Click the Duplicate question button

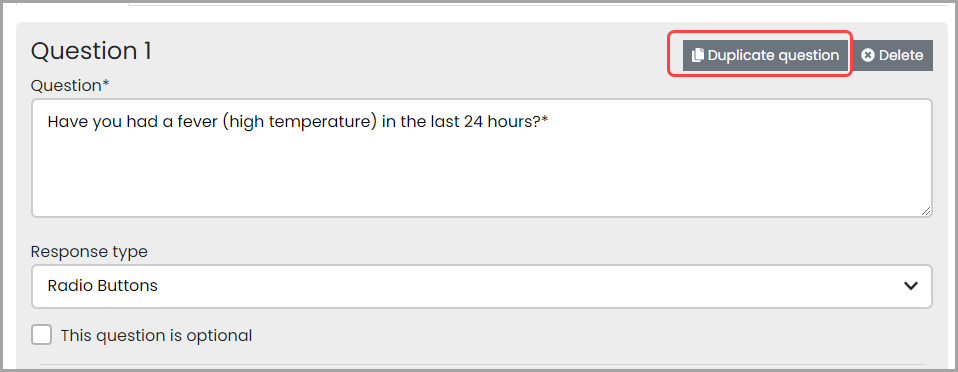pos(765,56)
